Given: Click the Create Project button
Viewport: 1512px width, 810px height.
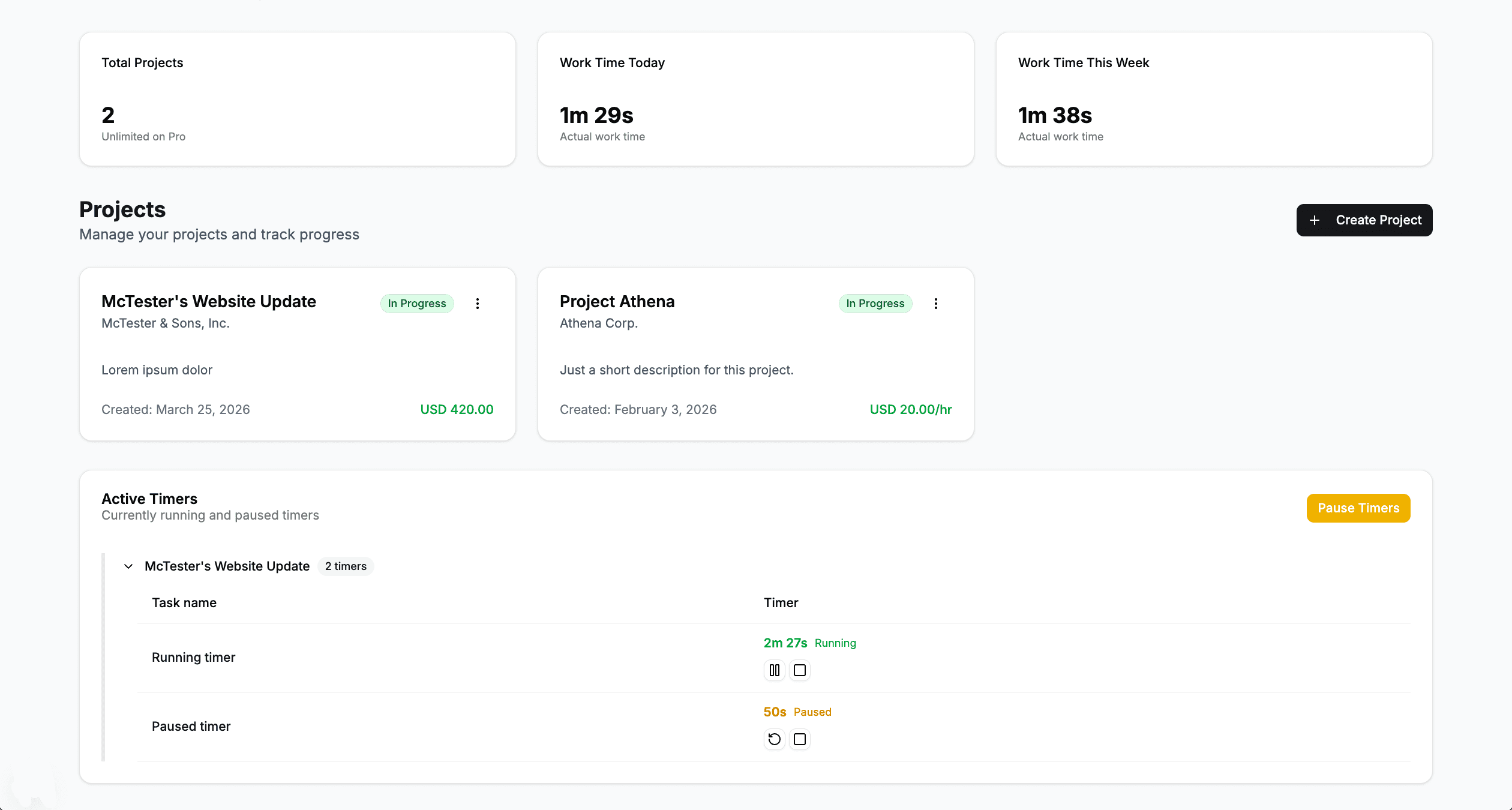Looking at the screenshot, I should [x=1364, y=220].
